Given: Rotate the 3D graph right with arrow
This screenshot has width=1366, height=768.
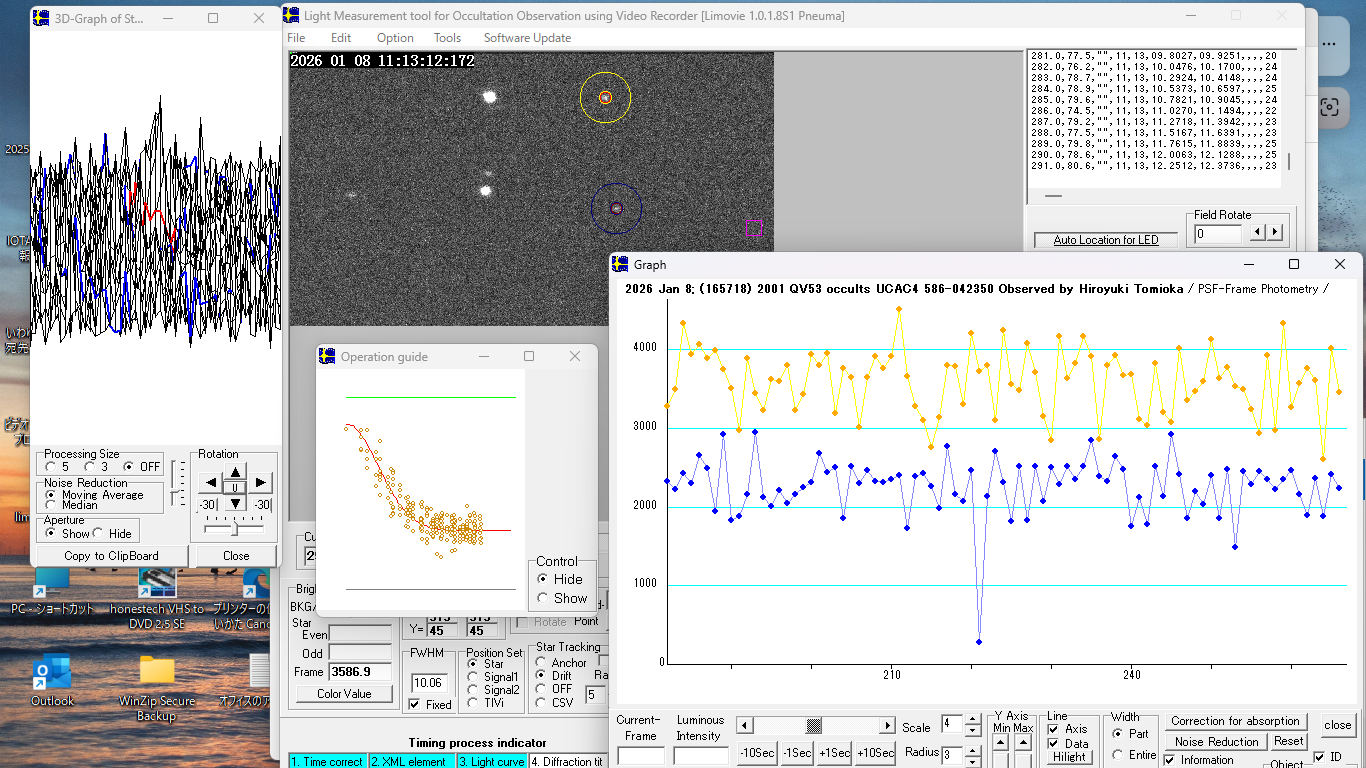Looking at the screenshot, I should point(259,483).
